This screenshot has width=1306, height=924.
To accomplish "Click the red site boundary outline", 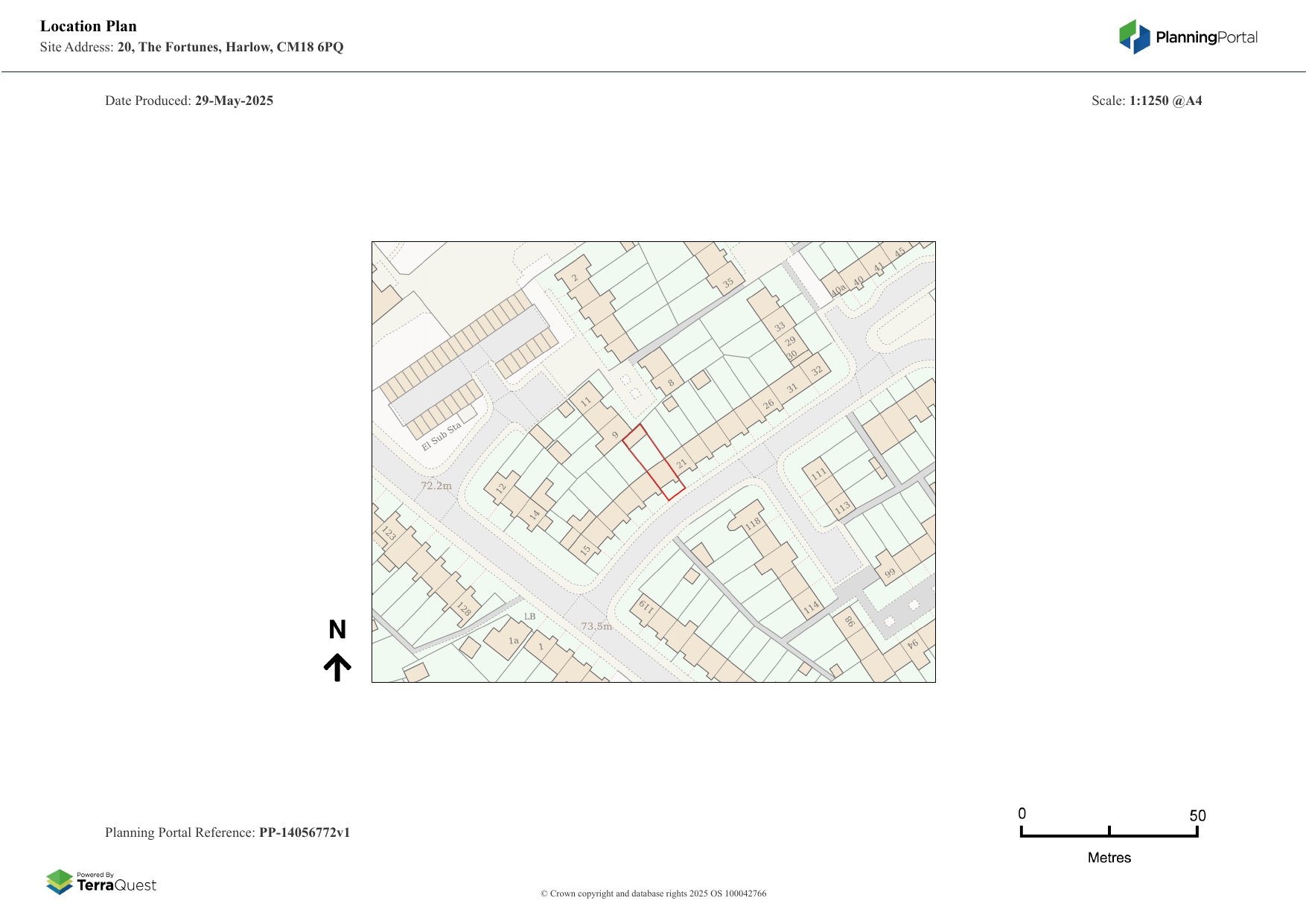I will [x=653, y=462].
